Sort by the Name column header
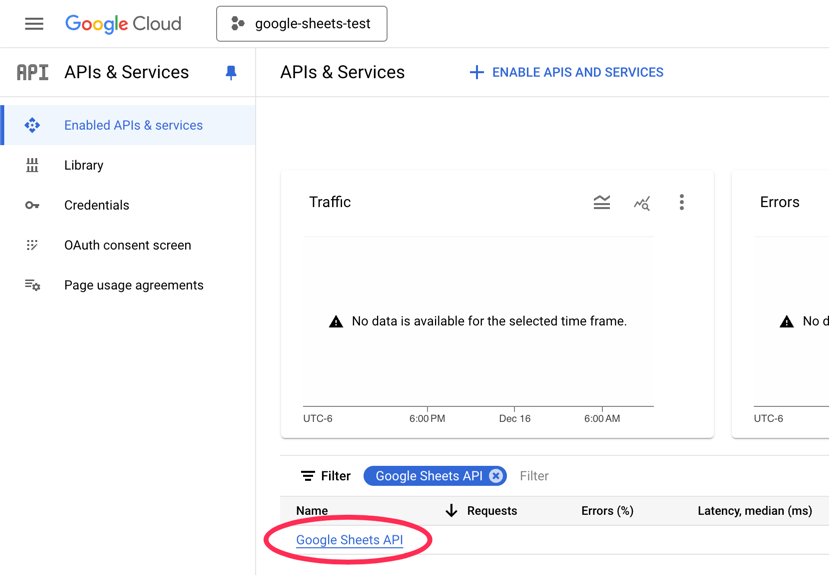The width and height of the screenshot is (829, 575). [312, 510]
